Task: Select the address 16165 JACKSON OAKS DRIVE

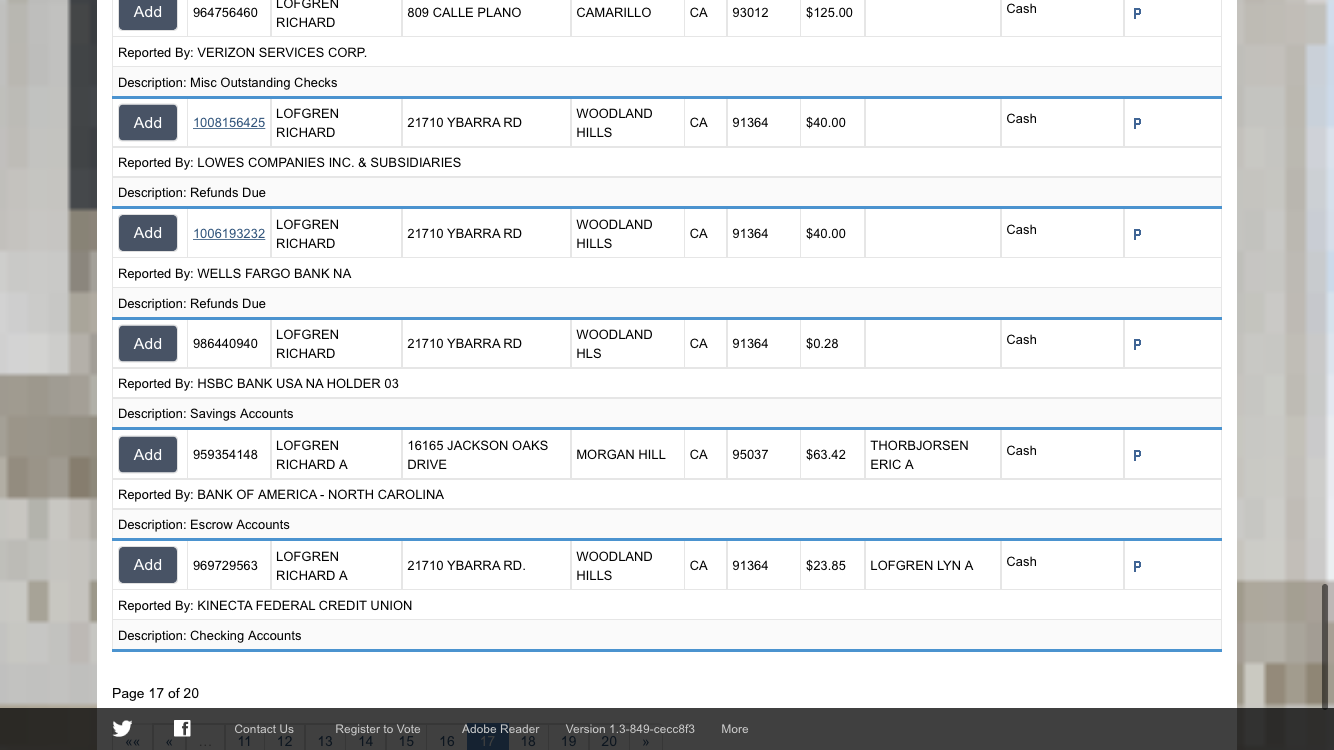Action: tap(477, 454)
